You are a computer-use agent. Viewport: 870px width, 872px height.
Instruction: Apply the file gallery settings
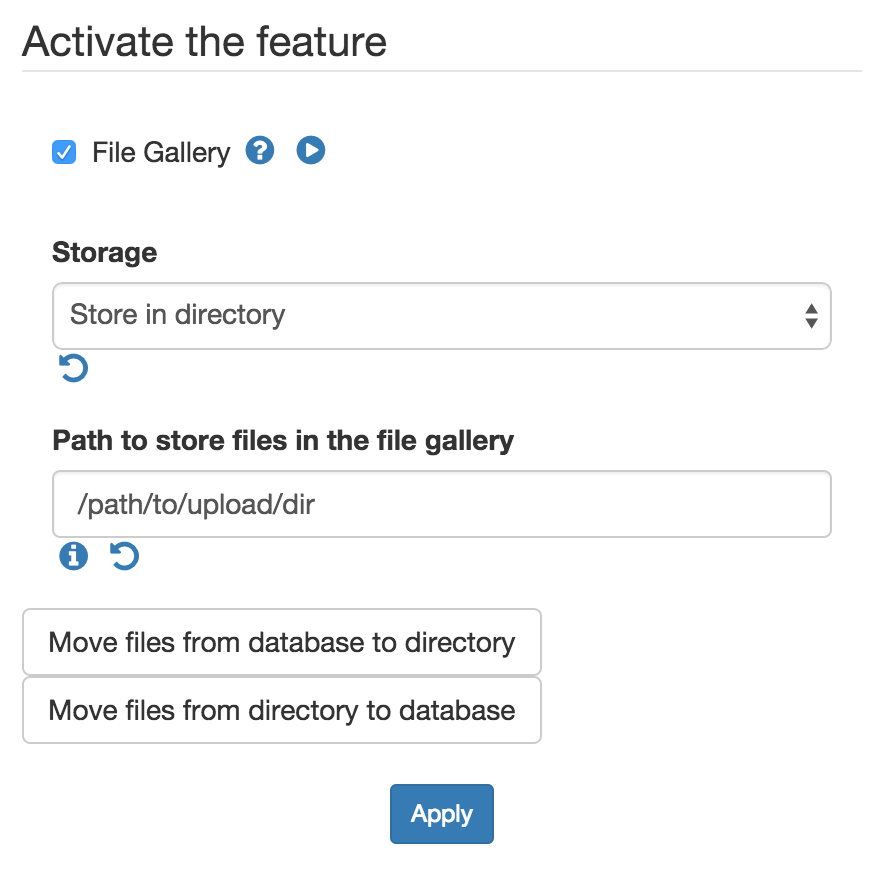442,814
